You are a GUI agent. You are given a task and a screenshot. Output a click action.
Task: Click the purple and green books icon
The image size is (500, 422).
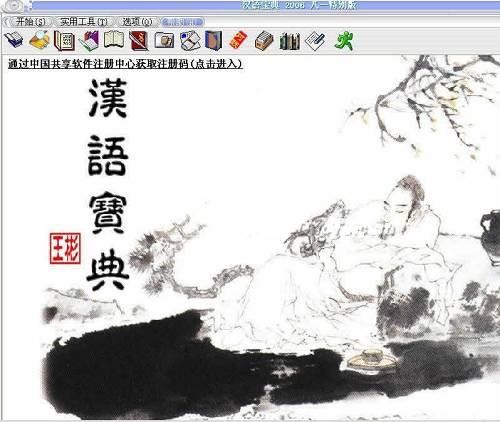89,41
